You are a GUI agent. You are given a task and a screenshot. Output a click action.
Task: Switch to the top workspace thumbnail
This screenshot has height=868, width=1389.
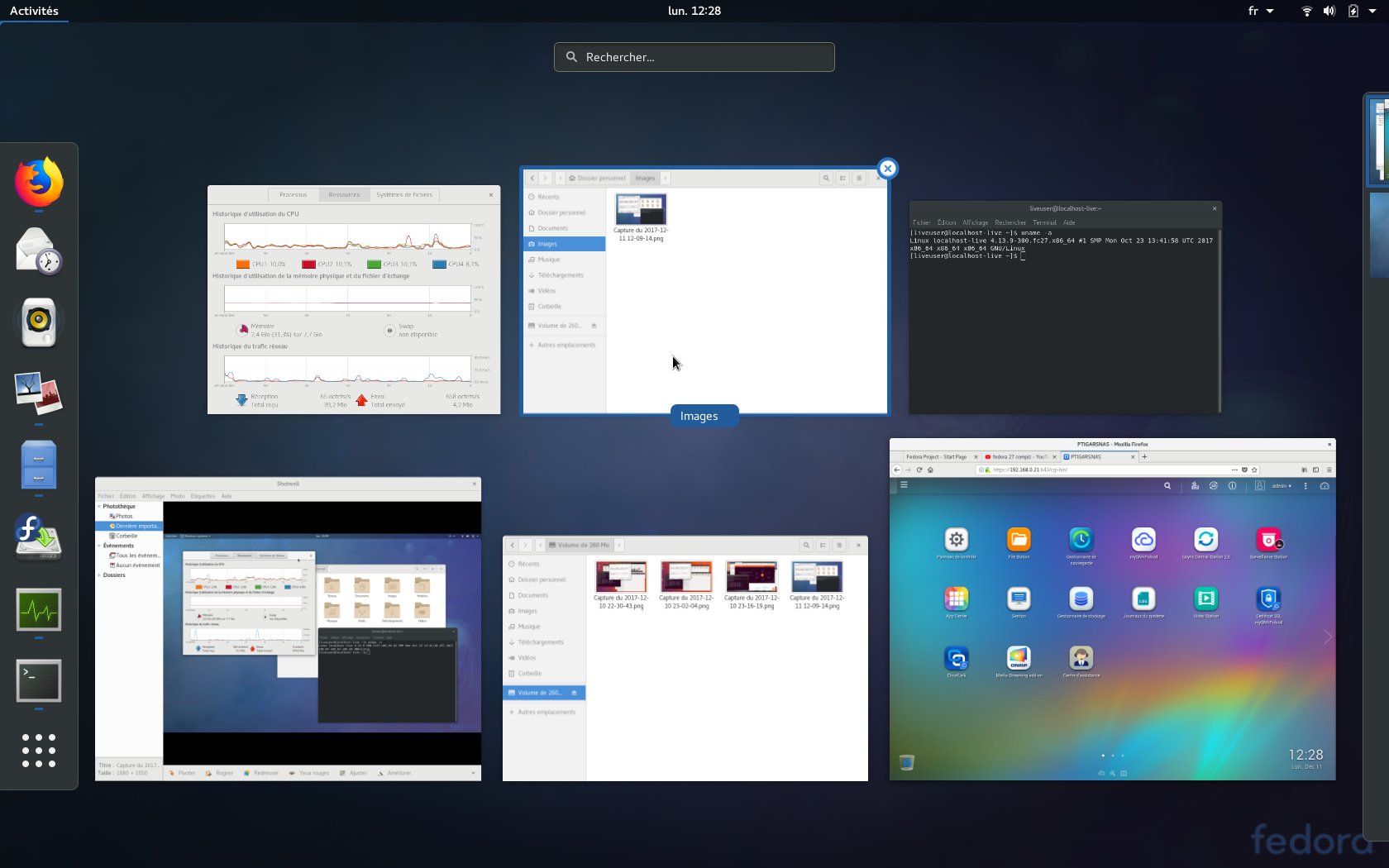click(x=1377, y=141)
